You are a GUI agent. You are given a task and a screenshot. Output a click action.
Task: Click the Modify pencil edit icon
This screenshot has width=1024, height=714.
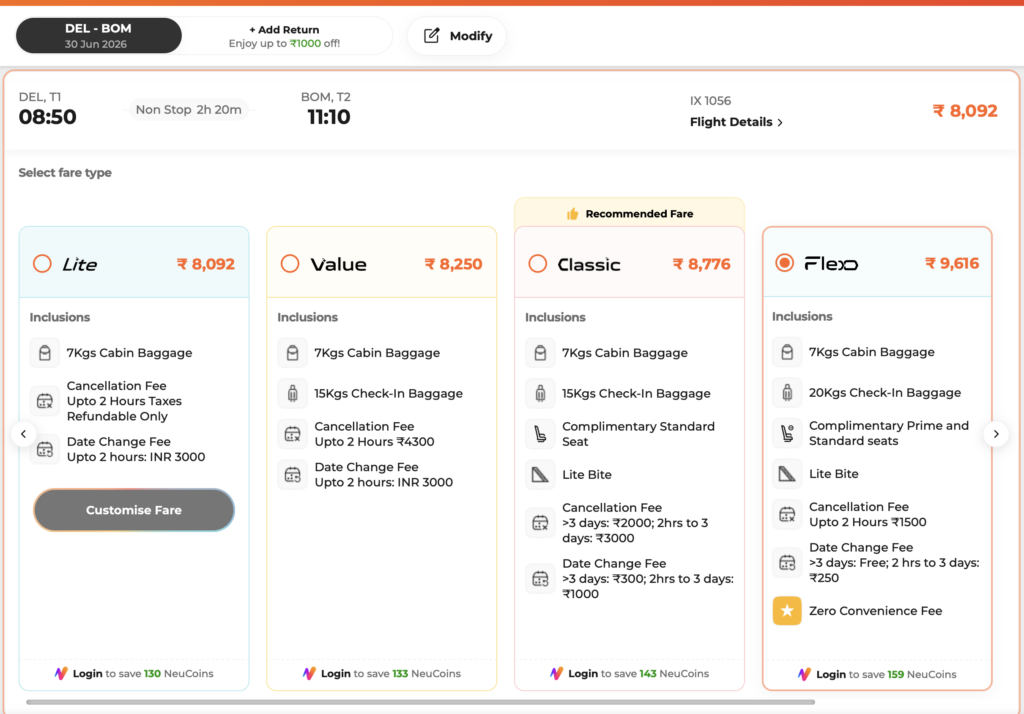tap(432, 35)
